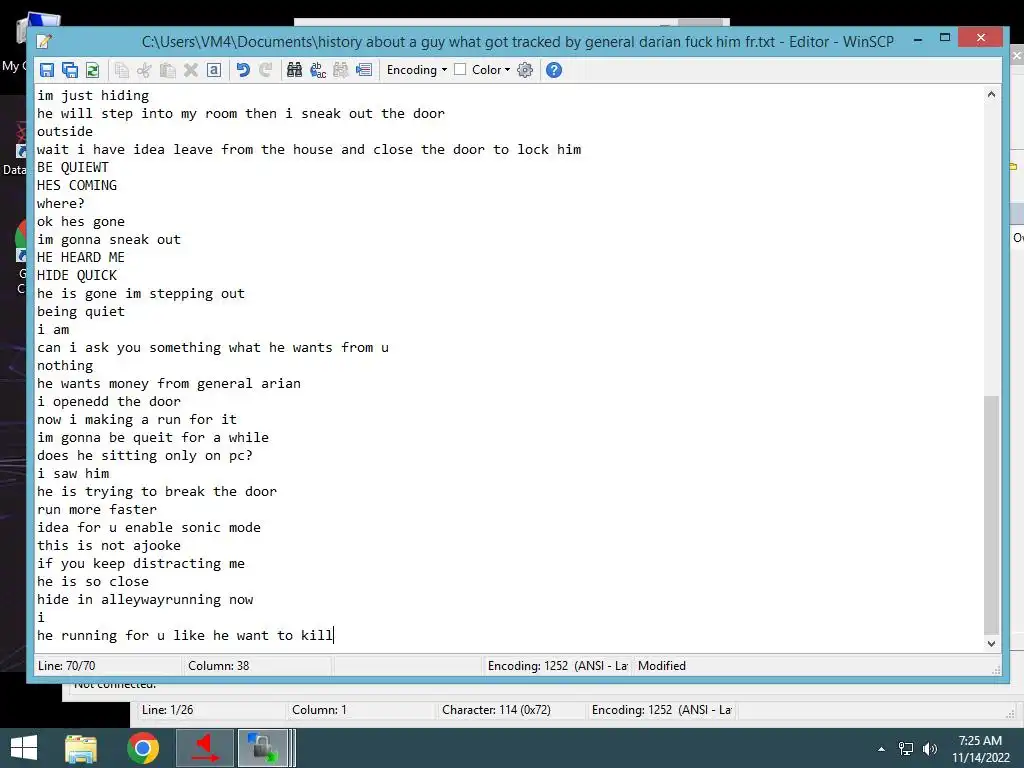Click the Save All double-floppy icon
This screenshot has width=1024, height=768.
point(70,70)
